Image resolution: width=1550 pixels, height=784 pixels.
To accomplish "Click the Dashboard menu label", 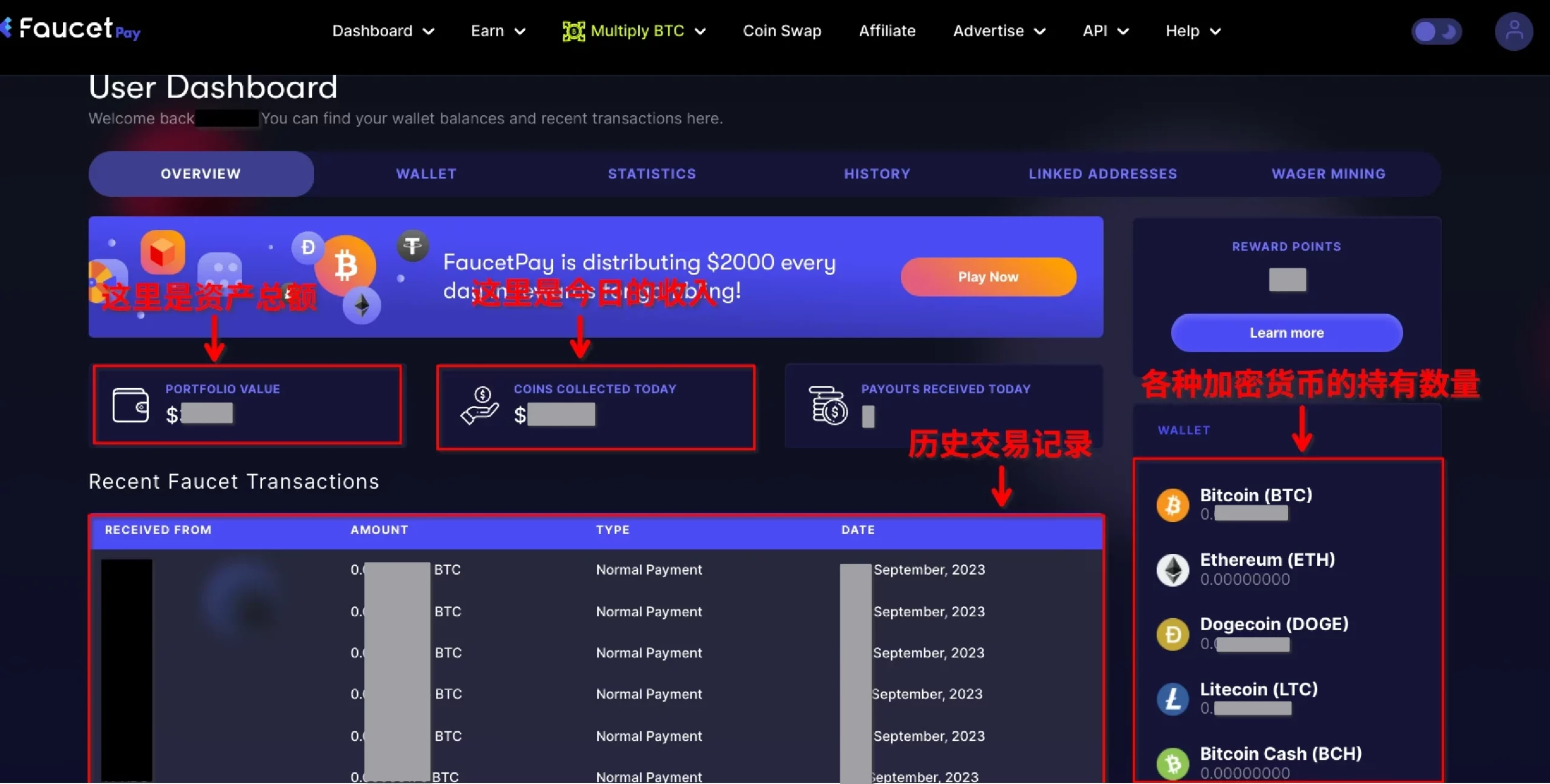I will [x=372, y=31].
